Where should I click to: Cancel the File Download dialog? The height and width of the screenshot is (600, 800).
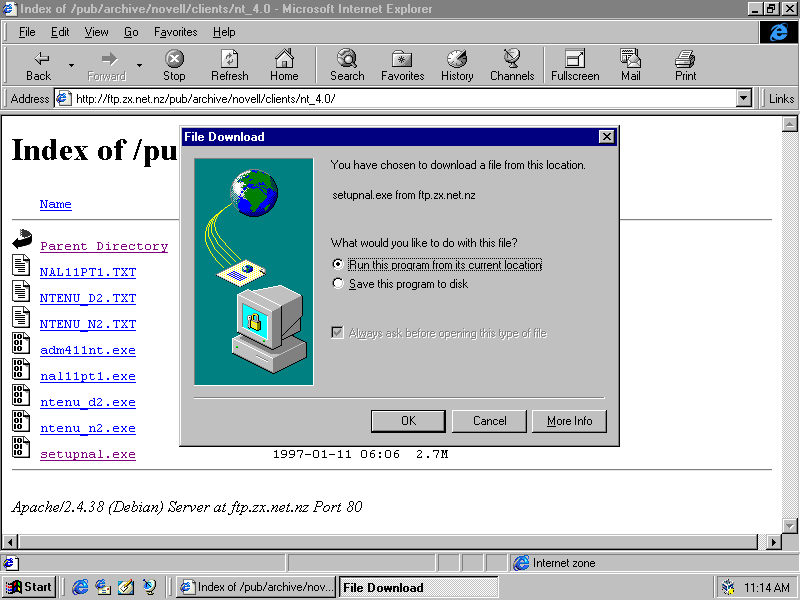pos(489,421)
